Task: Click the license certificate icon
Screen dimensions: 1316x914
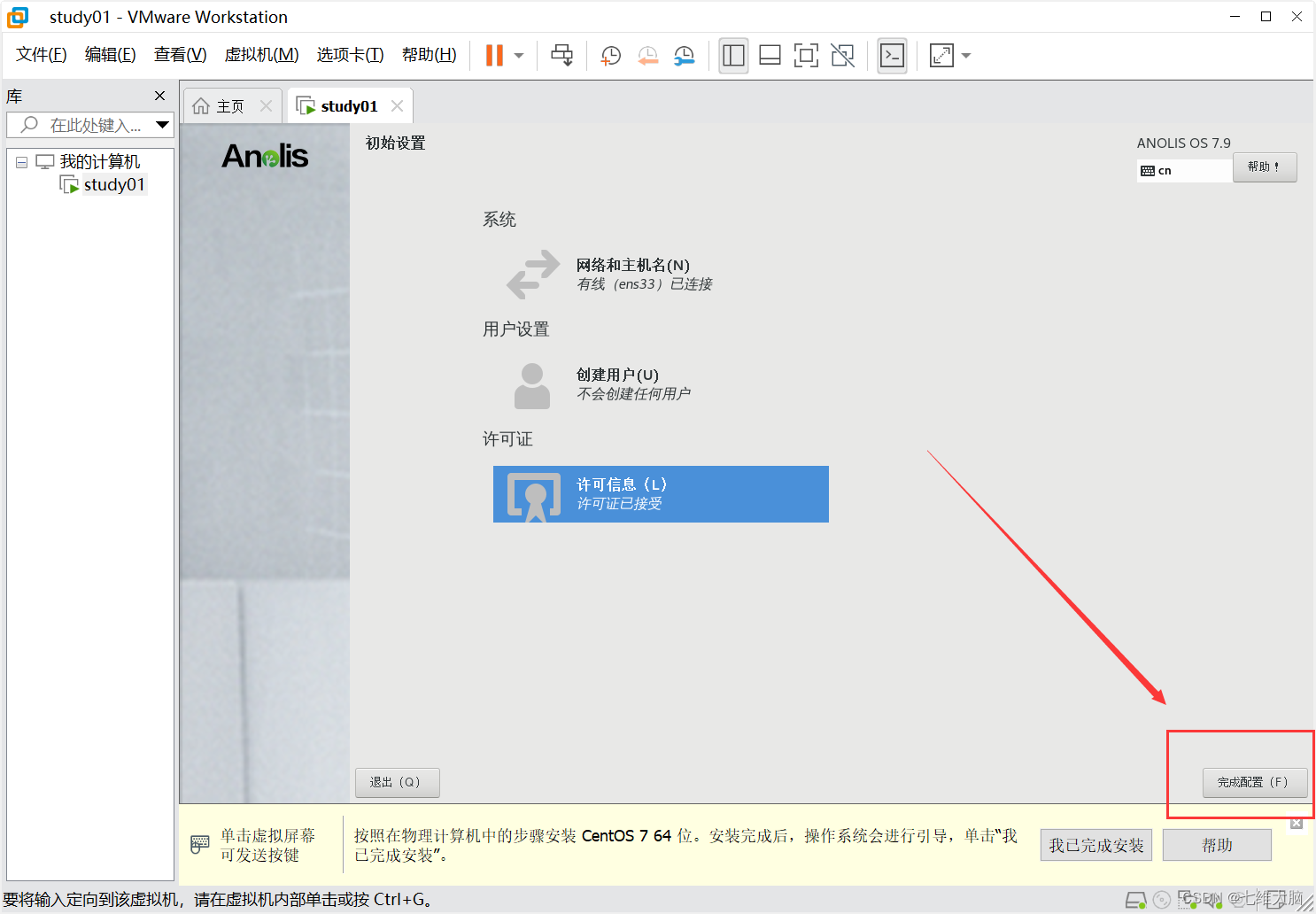Action: [534, 496]
